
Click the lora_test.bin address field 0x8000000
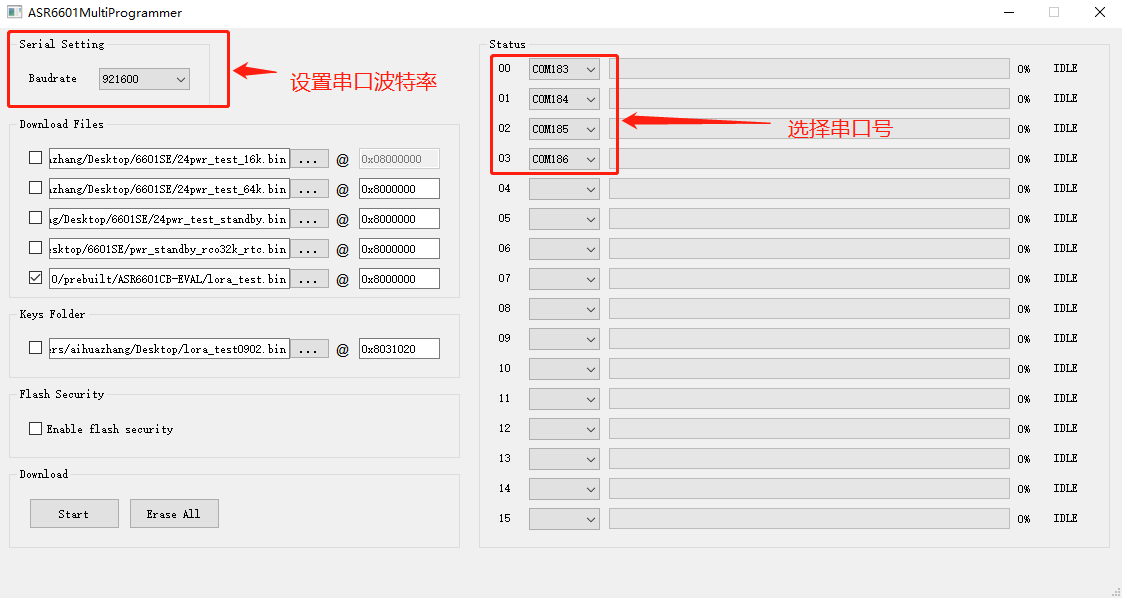click(399, 279)
